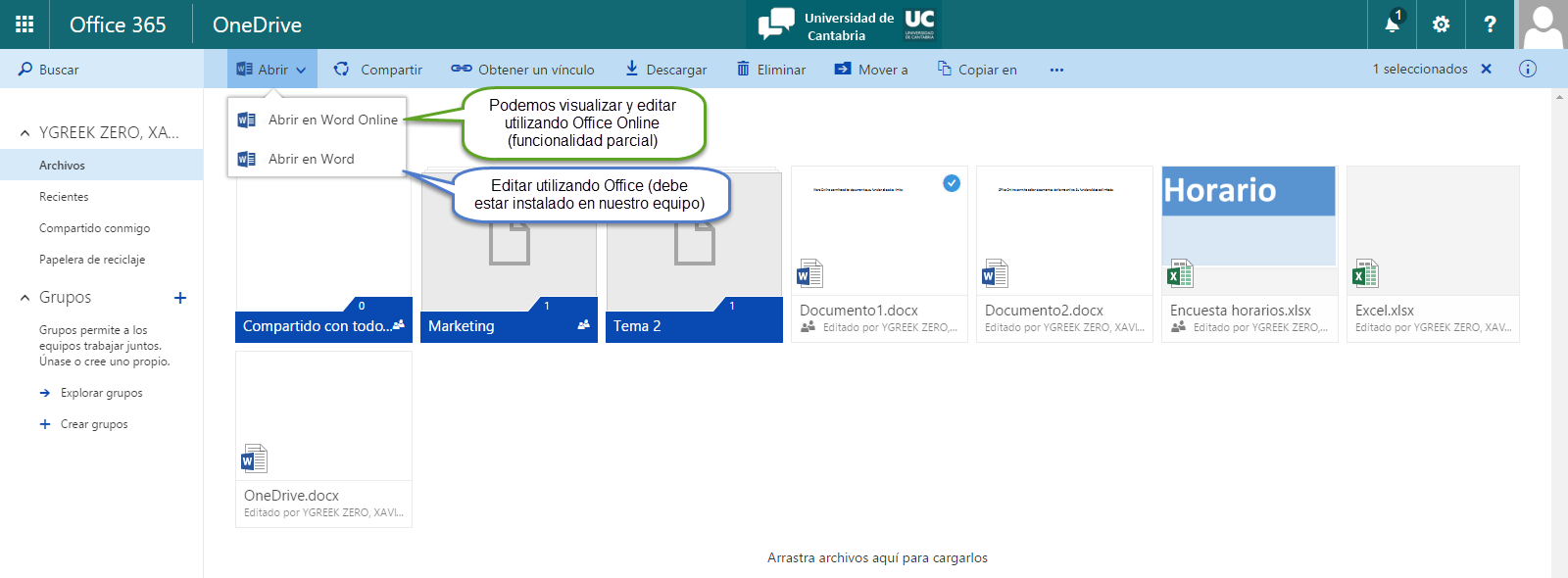This screenshot has height=578, width=1568.
Task: Click Explorar grupos link
Action: point(101,393)
